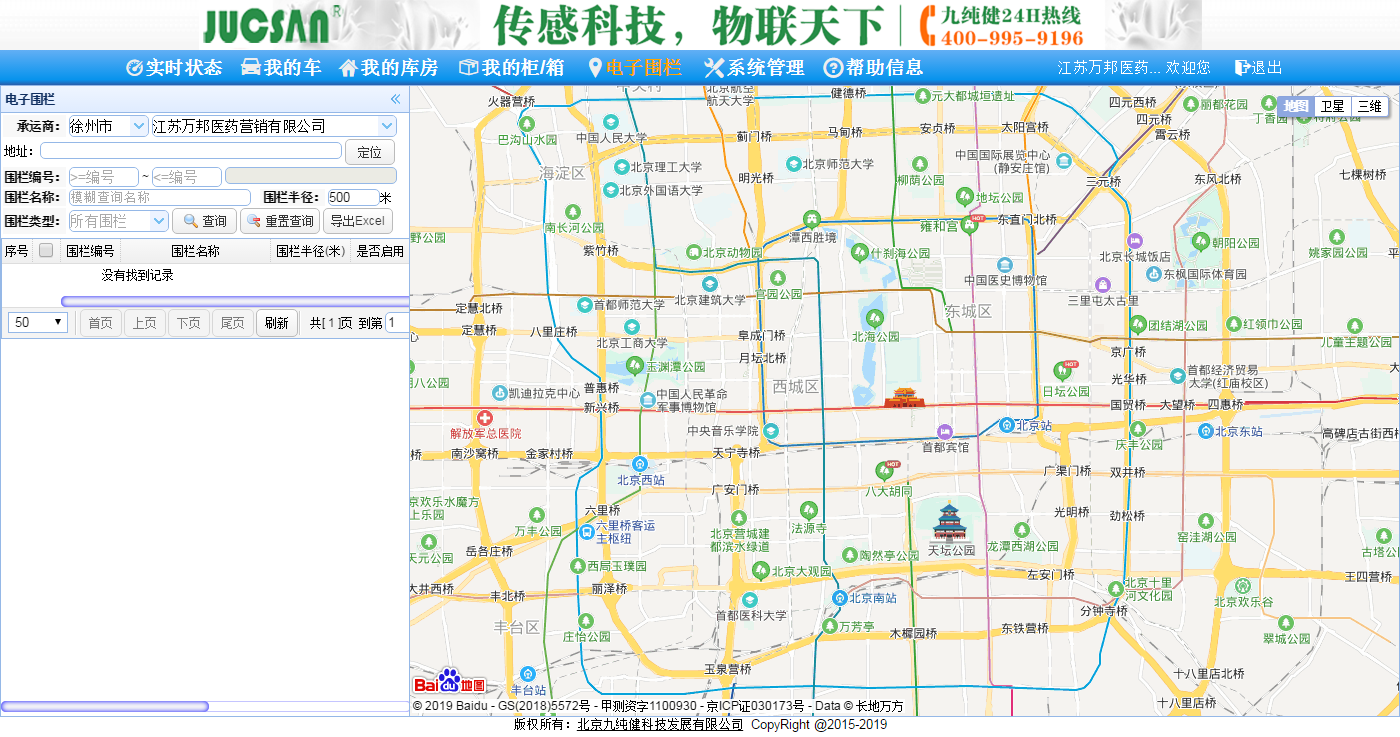
Task: Click the 北京南站 railway station icon
Action: (x=840, y=598)
